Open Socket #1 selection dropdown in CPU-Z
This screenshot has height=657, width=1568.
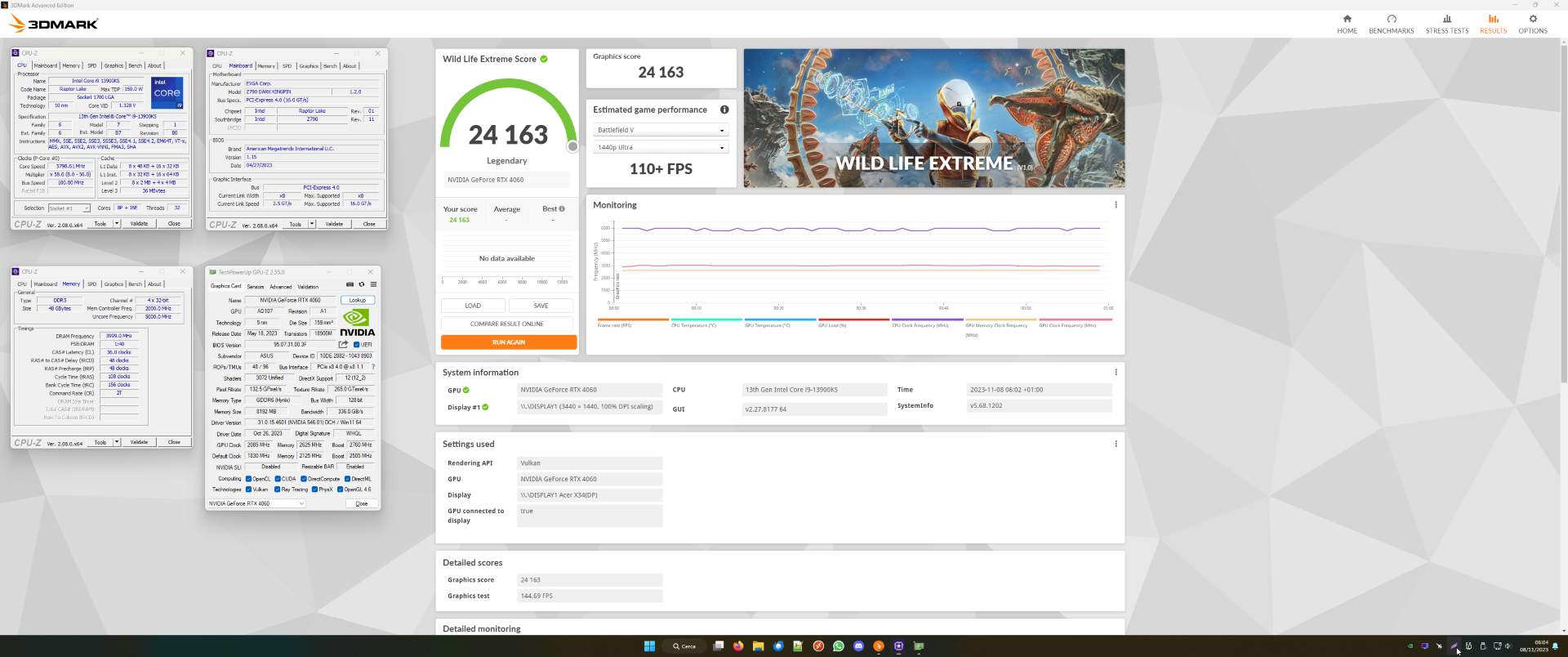tap(69, 208)
